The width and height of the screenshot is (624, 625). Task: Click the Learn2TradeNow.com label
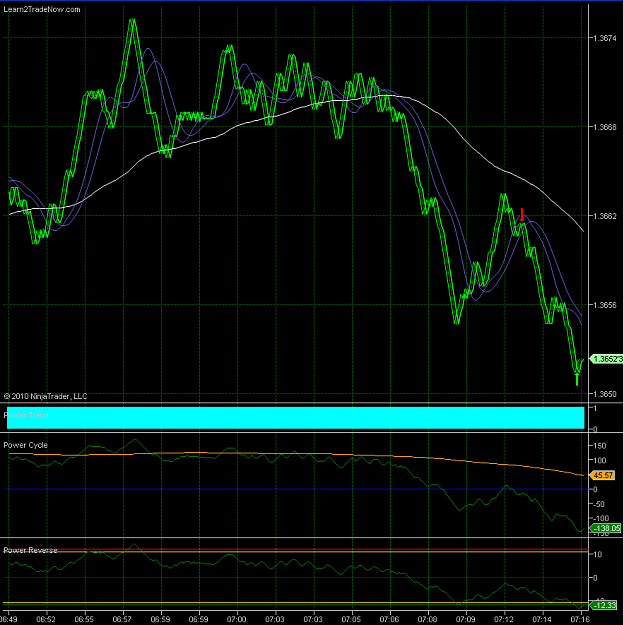(42, 9)
